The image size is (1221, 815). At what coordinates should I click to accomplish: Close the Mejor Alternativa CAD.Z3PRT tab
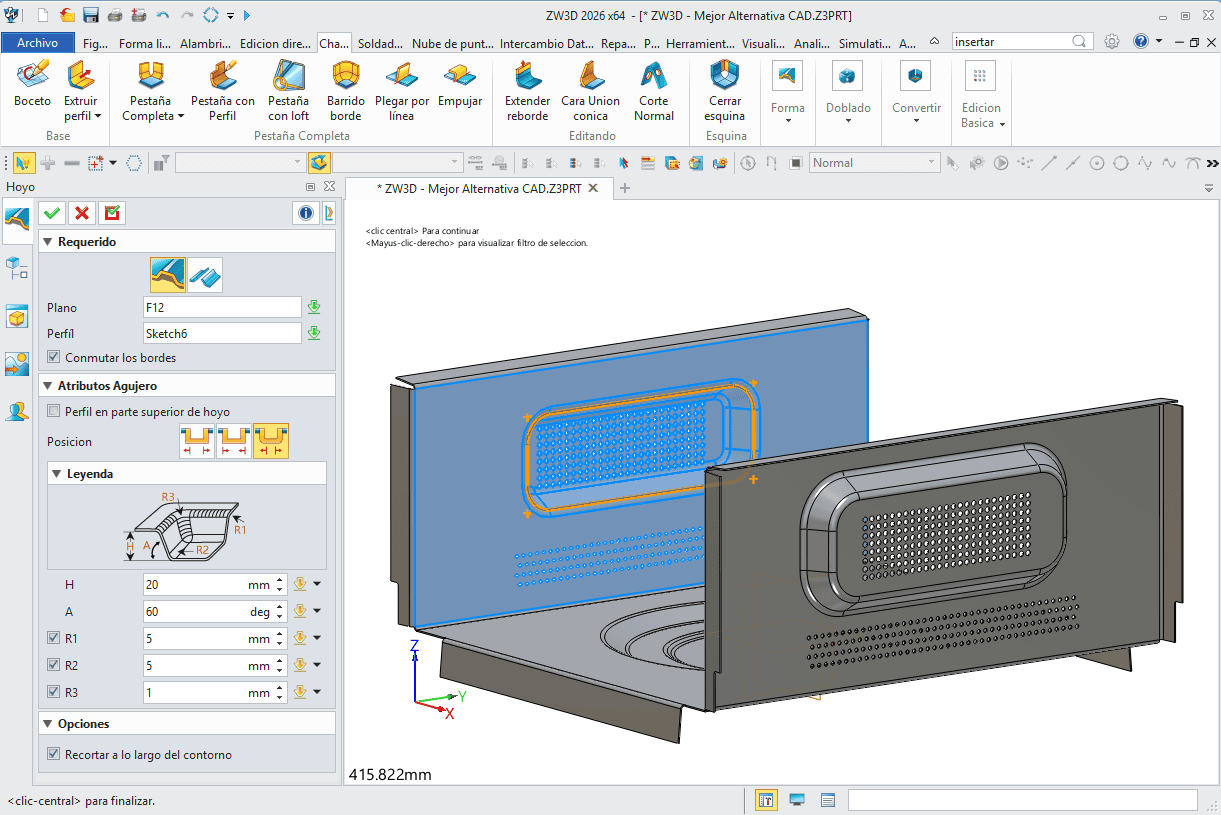tap(593, 188)
